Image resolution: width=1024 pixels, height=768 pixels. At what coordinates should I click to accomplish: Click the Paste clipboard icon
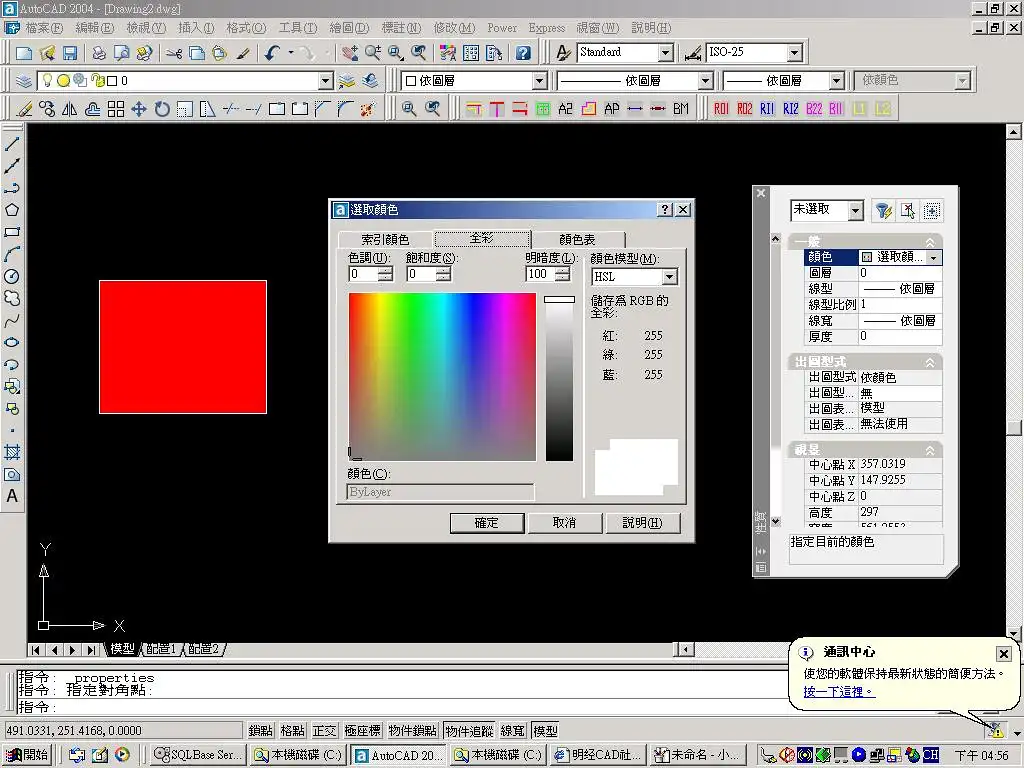pos(220,53)
